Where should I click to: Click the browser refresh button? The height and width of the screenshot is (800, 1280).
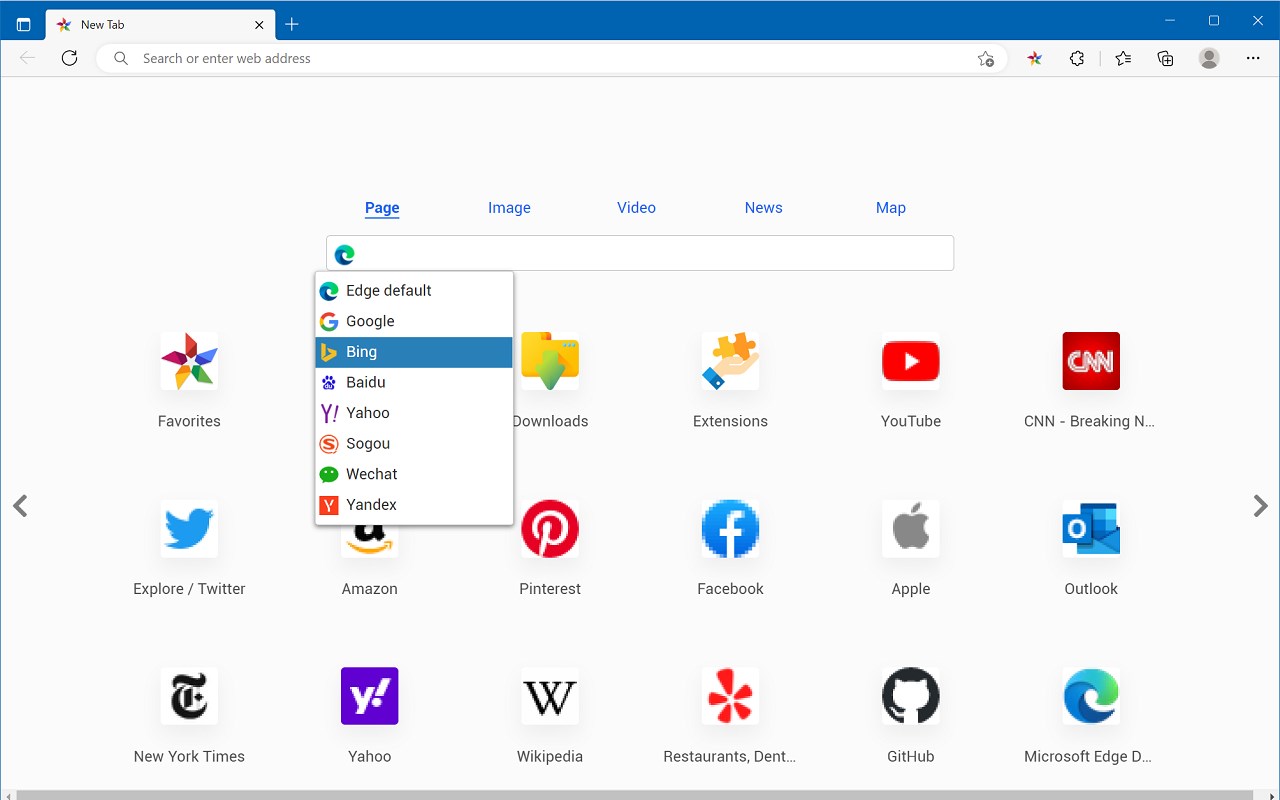(69, 58)
